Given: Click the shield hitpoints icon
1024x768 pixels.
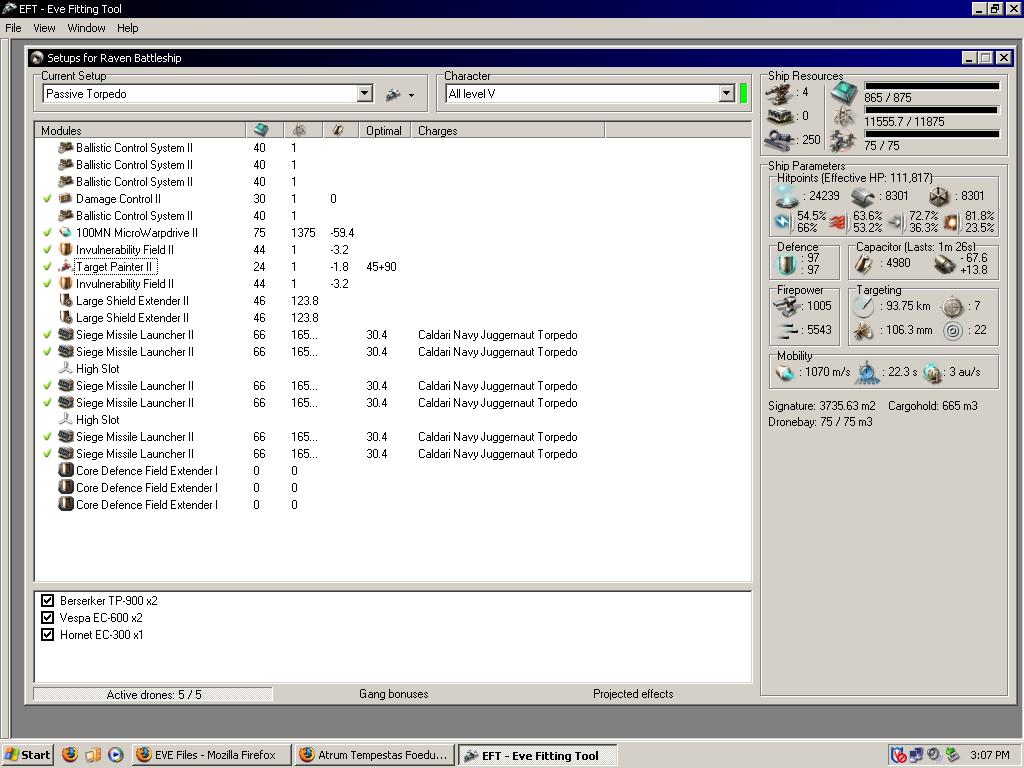Looking at the screenshot, I should (786, 196).
